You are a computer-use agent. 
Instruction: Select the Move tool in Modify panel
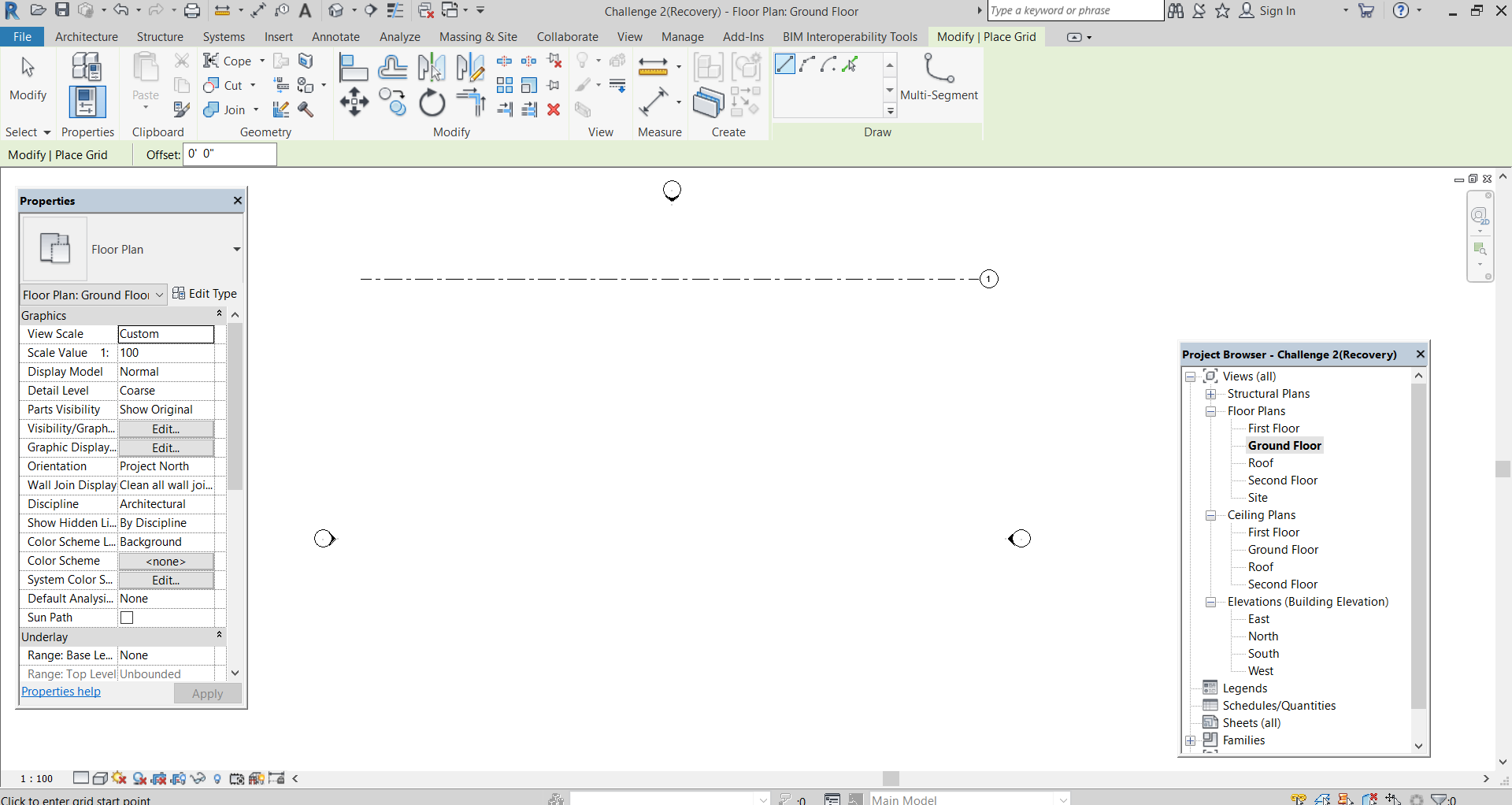pyautogui.click(x=354, y=102)
